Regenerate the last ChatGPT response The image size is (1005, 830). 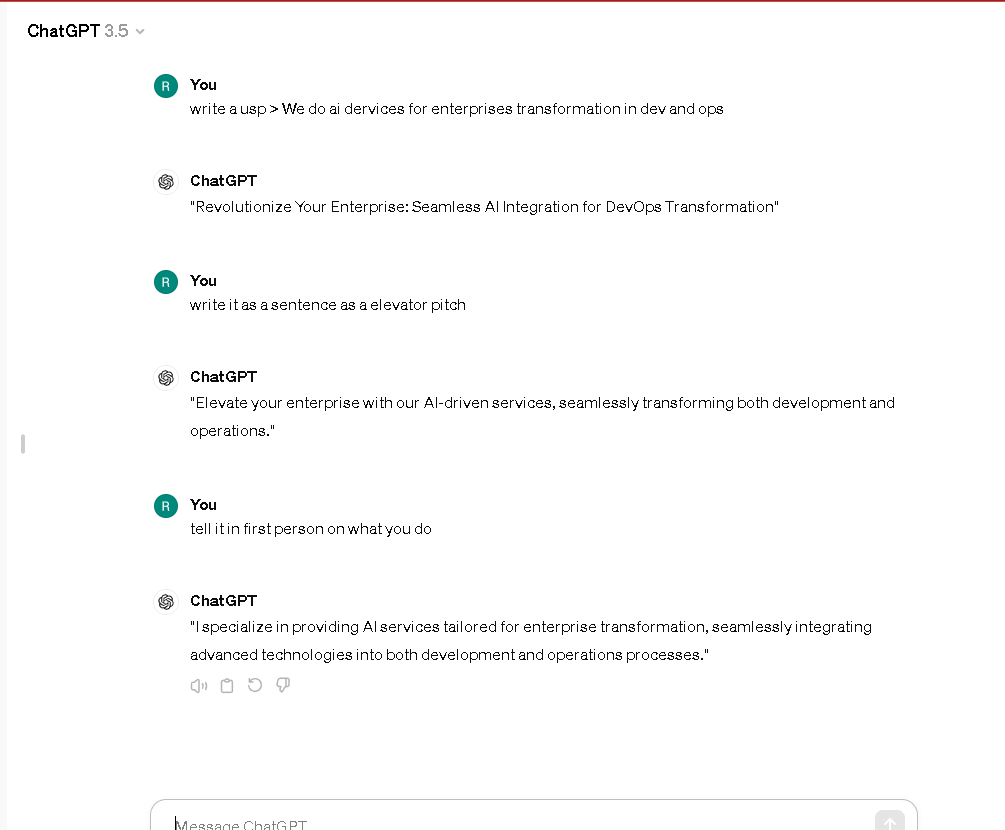coord(255,685)
